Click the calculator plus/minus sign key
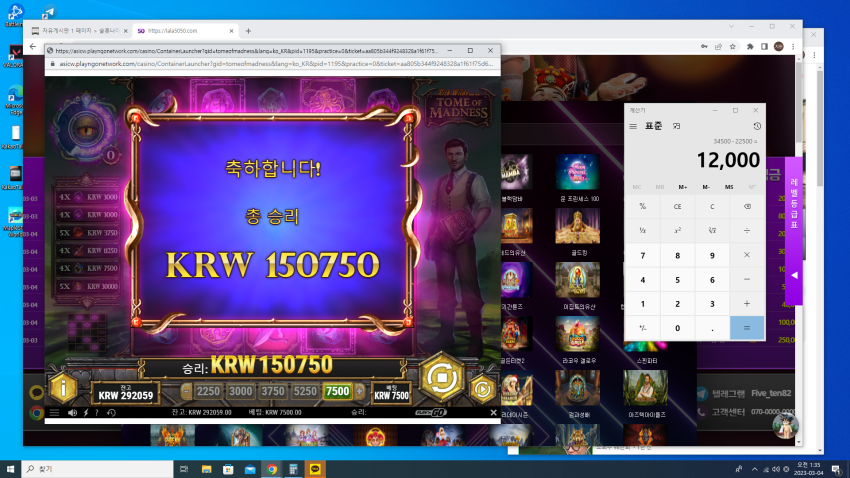This screenshot has width=850, height=478. pyautogui.click(x=642, y=328)
